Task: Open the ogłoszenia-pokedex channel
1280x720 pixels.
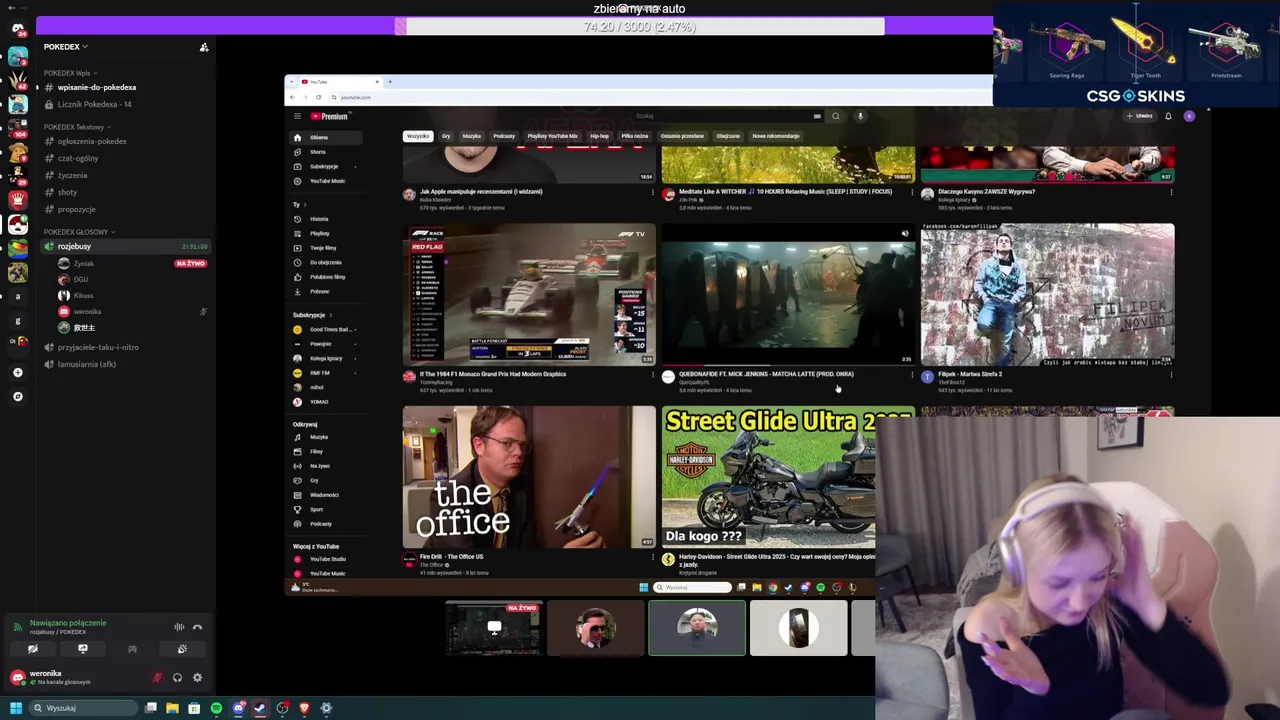Action: (x=125, y=141)
